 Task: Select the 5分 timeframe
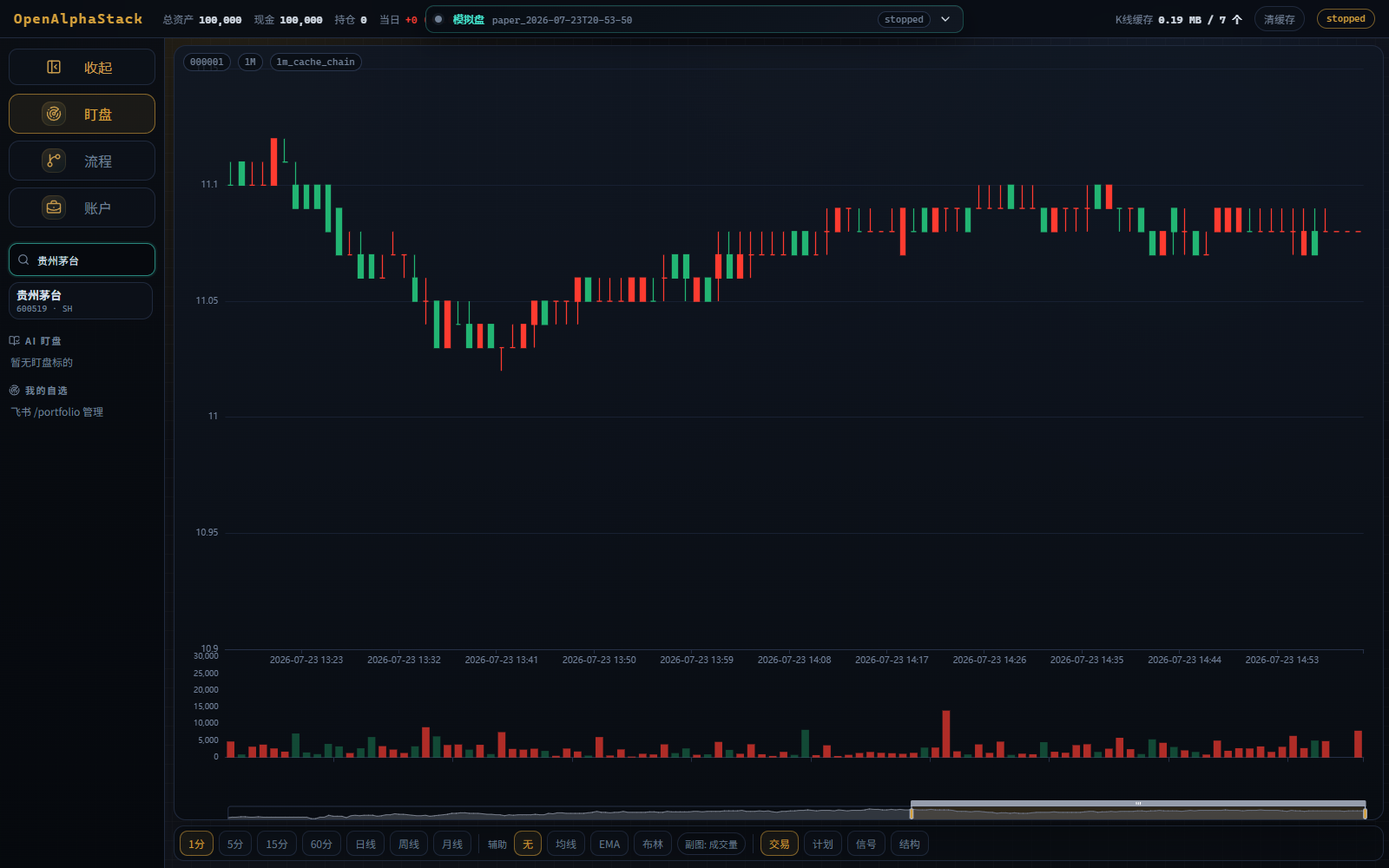point(235,844)
